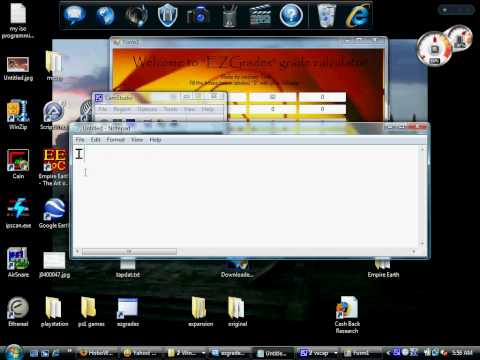The height and width of the screenshot is (360, 480).
Task: Open the Region menu in CamStudio window
Action: point(122,109)
